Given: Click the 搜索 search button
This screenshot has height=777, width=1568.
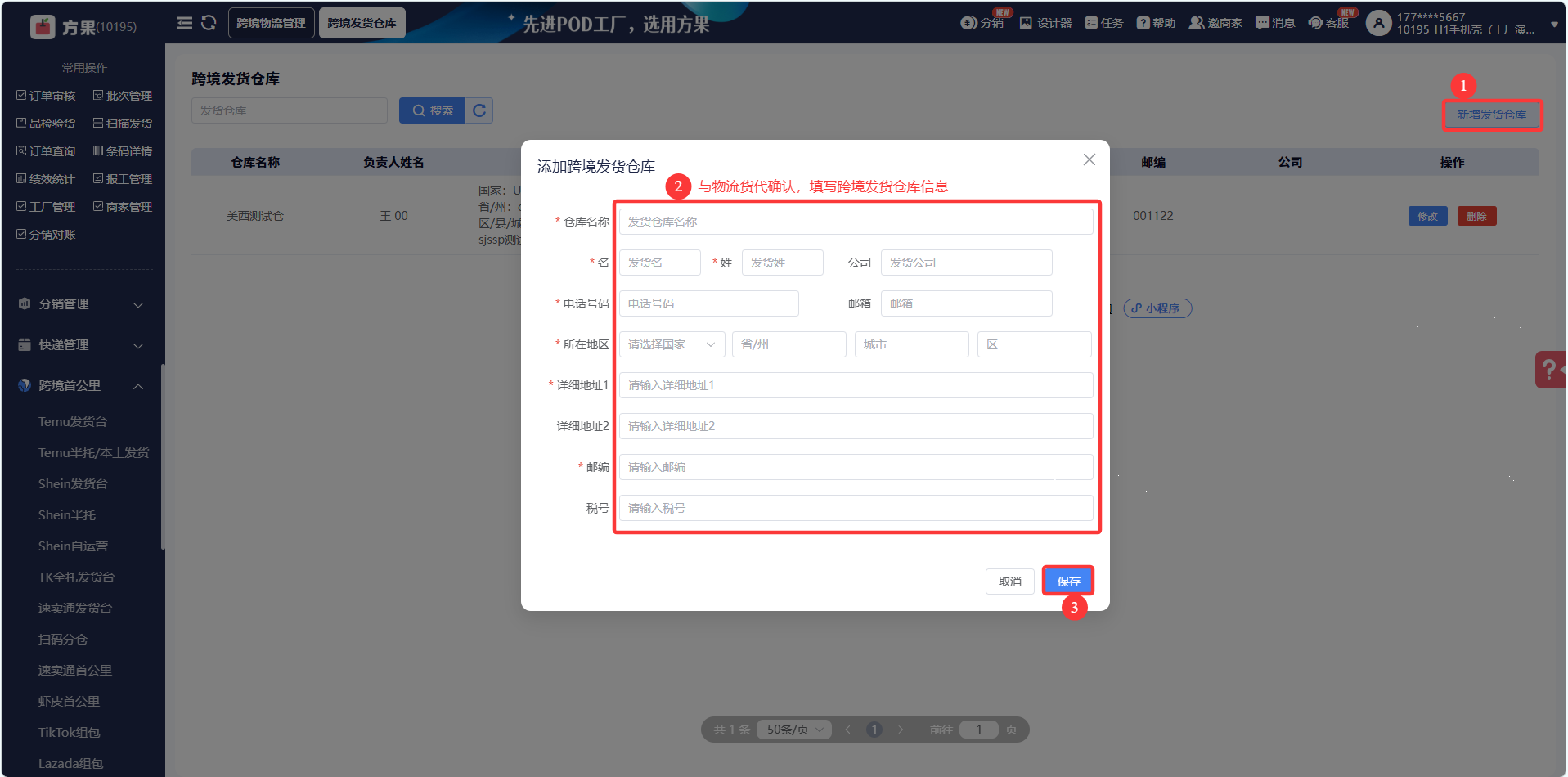Looking at the screenshot, I should pyautogui.click(x=432, y=110).
